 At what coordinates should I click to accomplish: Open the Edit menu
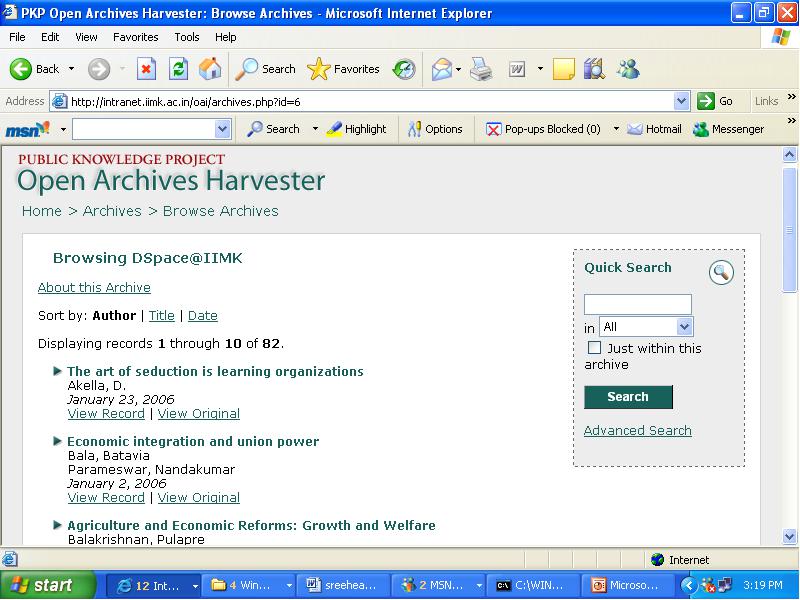click(x=50, y=37)
